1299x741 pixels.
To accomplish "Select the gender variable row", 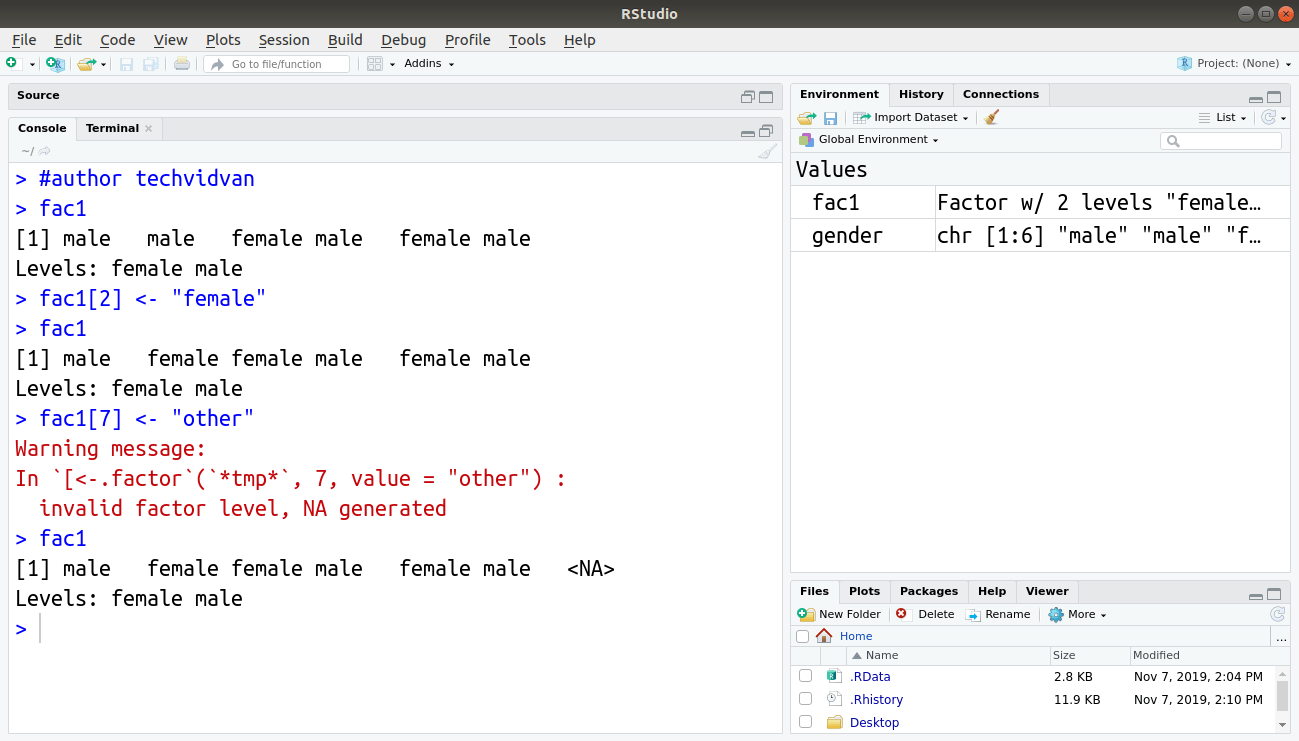I will pos(1040,235).
